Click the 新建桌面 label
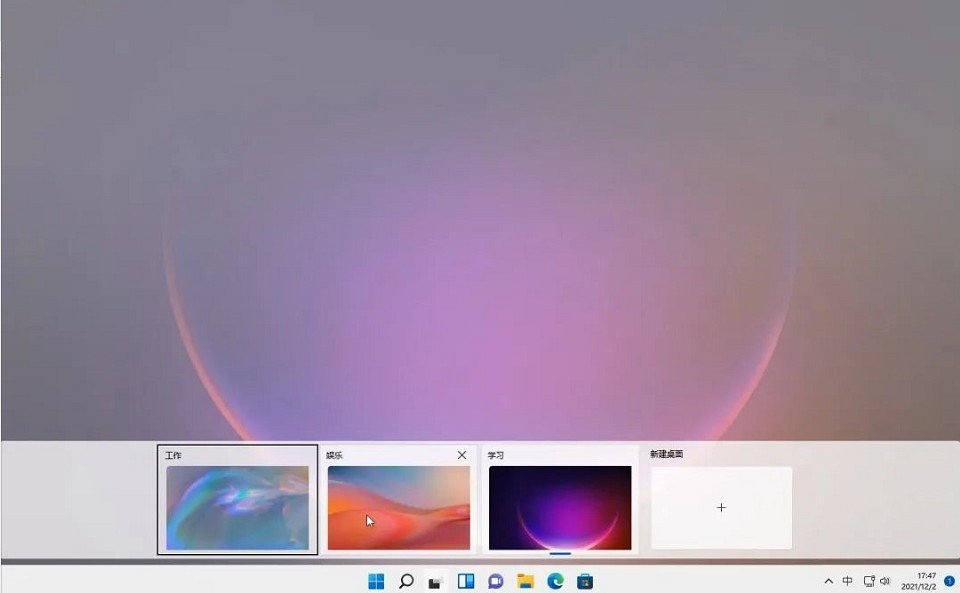Viewport: 960px width, 593px height. (x=667, y=454)
